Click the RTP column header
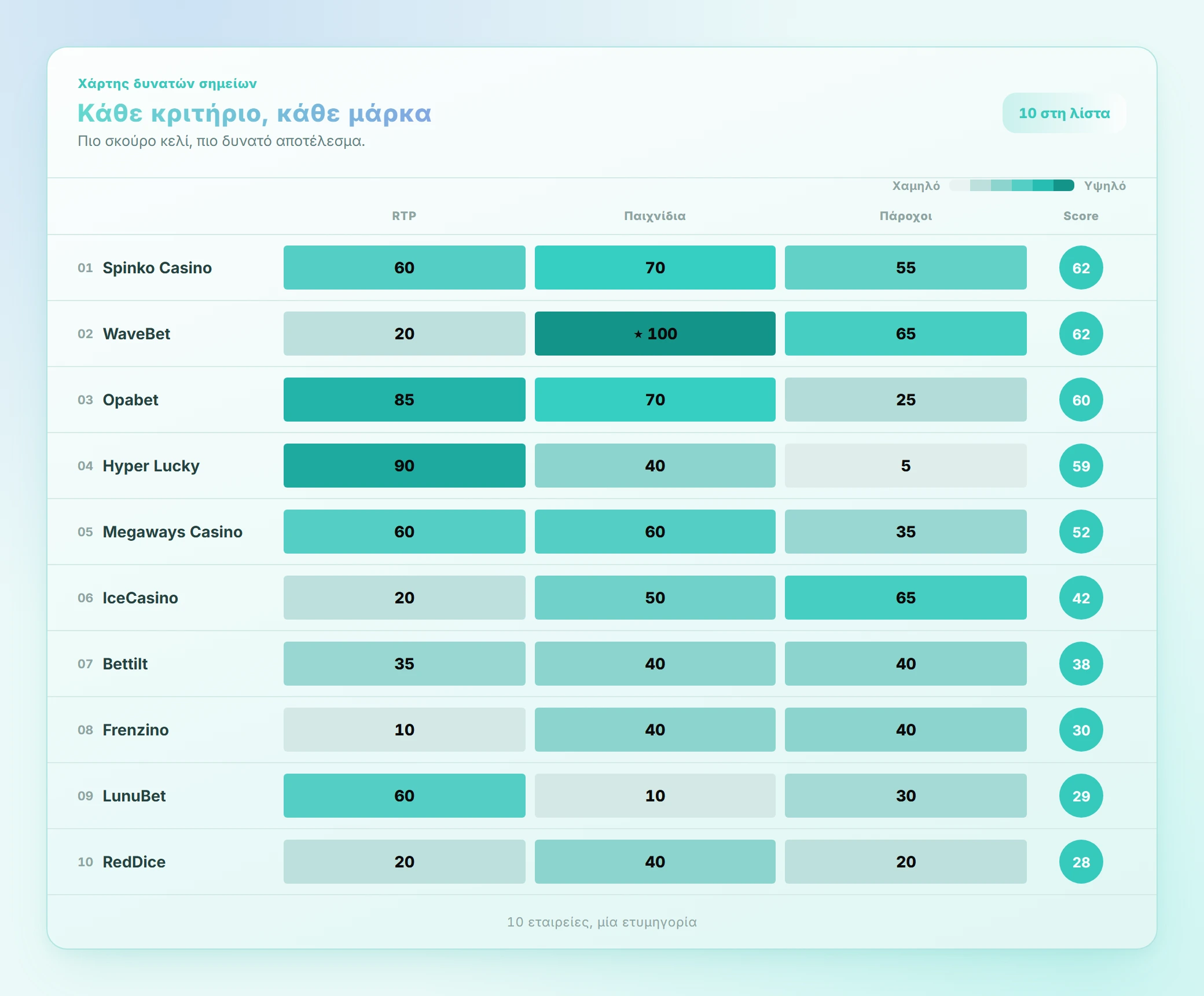1204x996 pixels. [x=404, y=216]
